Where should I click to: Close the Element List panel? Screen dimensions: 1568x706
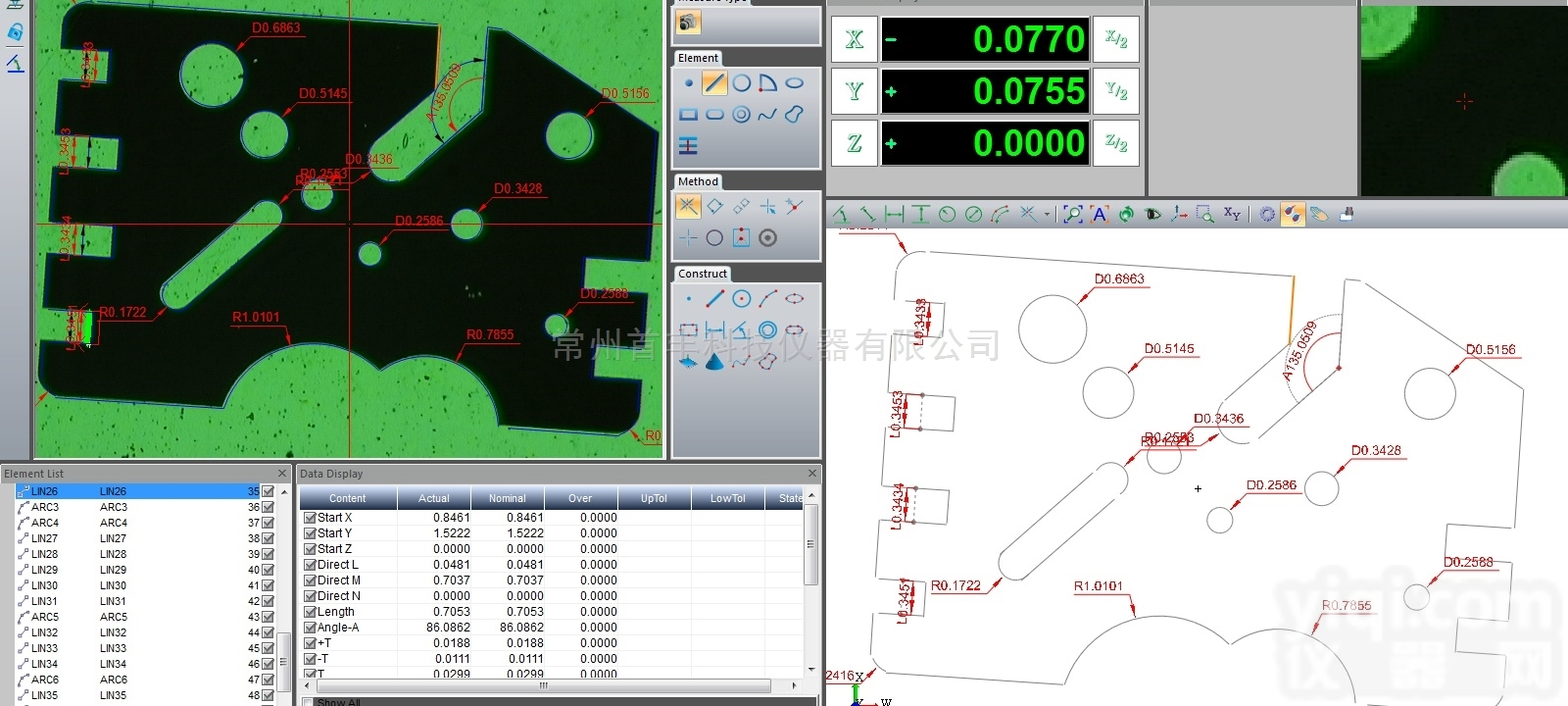click(282, 474)
